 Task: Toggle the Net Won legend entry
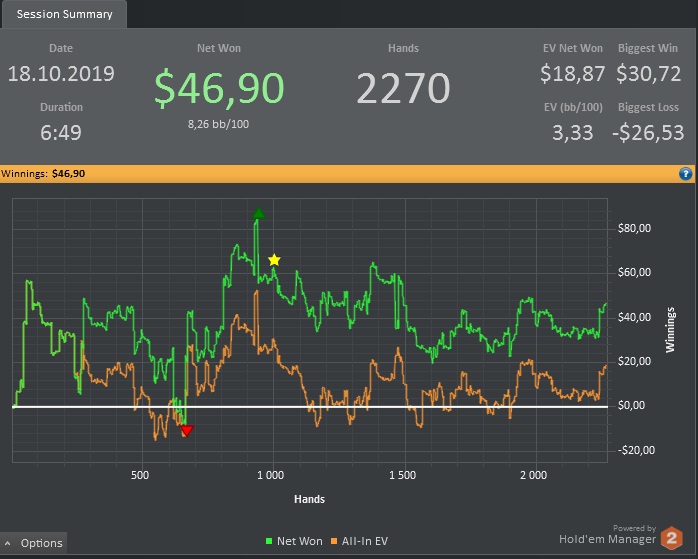[294, 541]
